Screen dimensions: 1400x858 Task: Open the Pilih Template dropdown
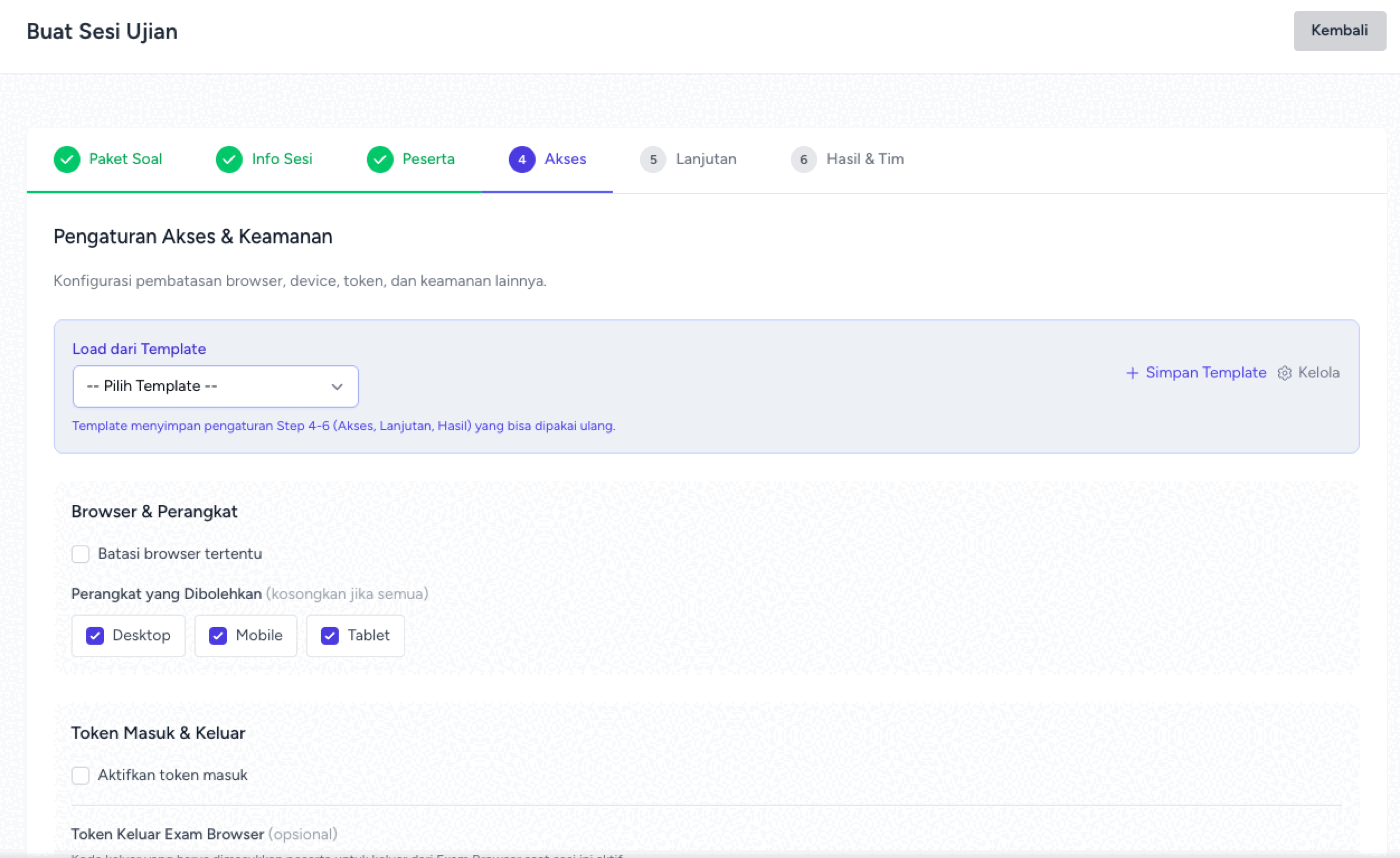pos(216,387)
